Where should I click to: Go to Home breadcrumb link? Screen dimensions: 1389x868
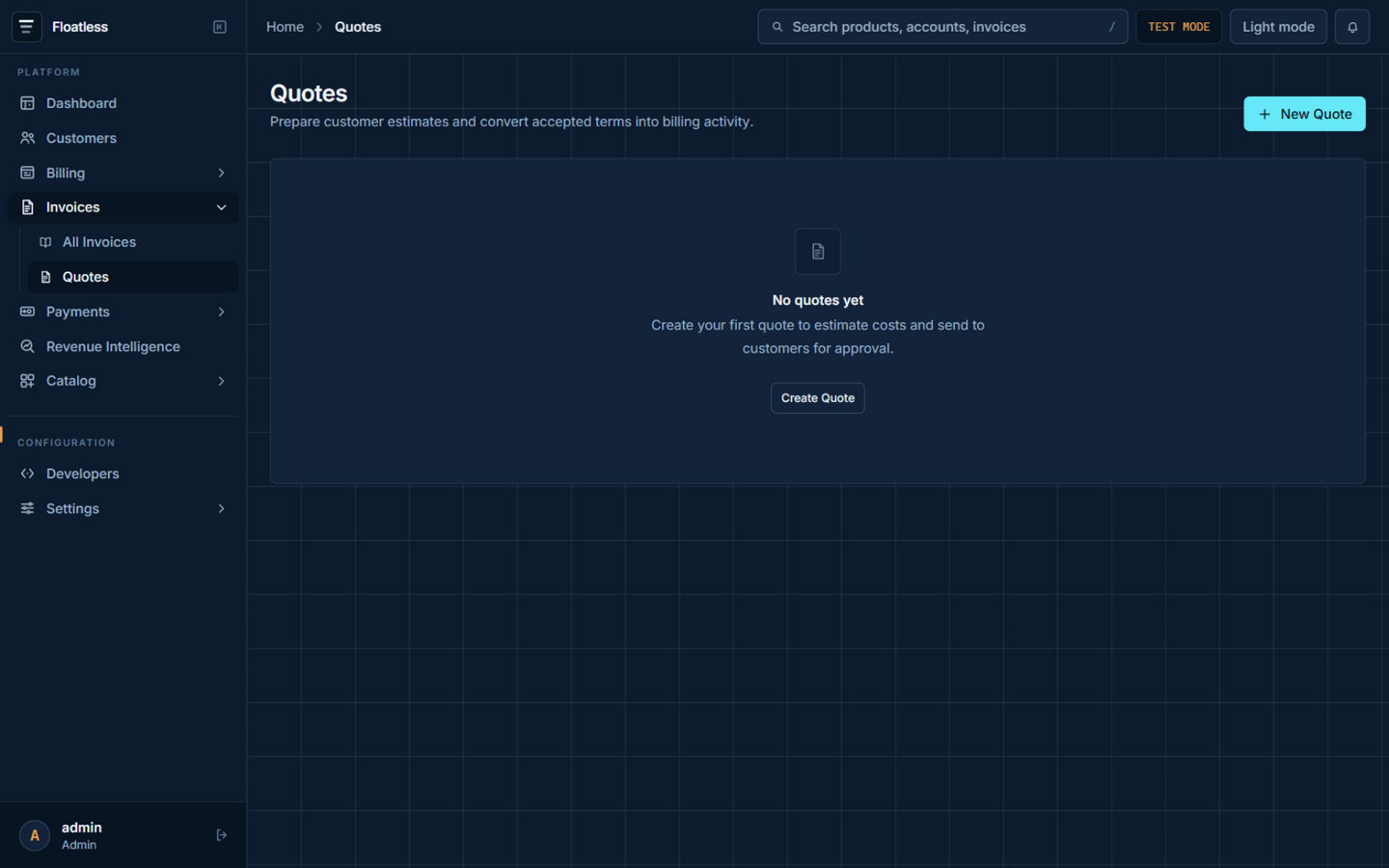(x=285, y=27)
